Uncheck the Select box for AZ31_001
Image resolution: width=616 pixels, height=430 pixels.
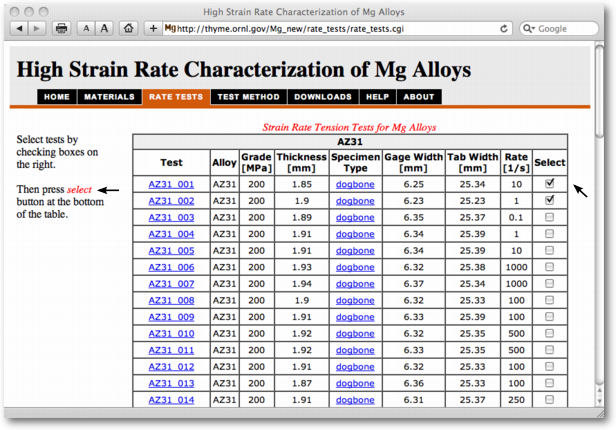click(549, 184)
